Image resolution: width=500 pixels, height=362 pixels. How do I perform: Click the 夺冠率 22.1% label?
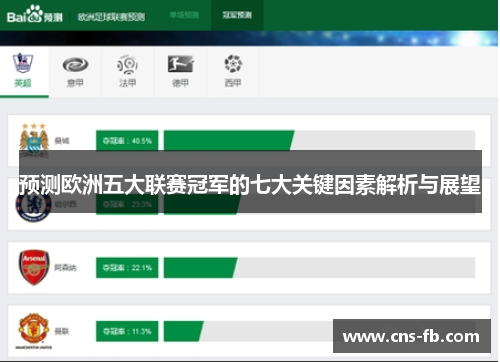[x=127, y=268]
